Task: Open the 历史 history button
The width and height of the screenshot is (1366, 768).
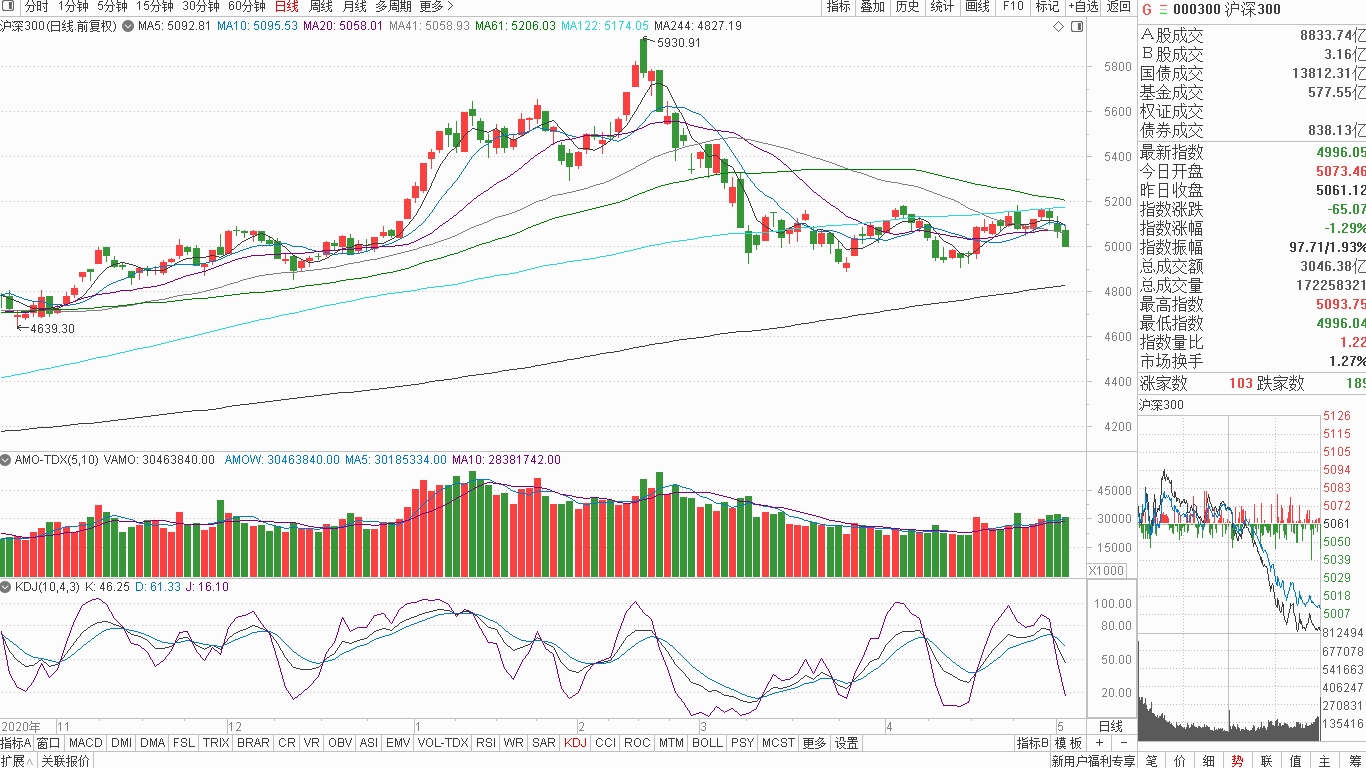Action: click(x=907, y=6)
